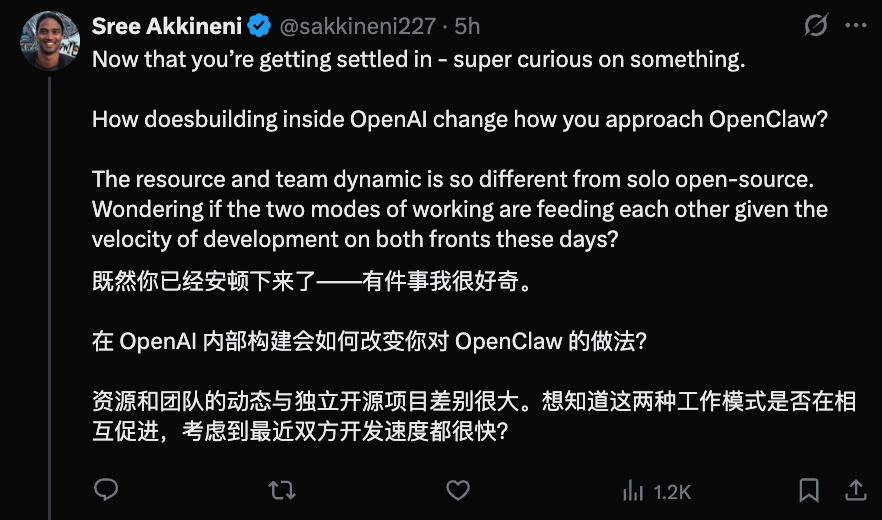
Task: Click the 'resource and team dynamic' paragraph
Action: pos(460,210)
